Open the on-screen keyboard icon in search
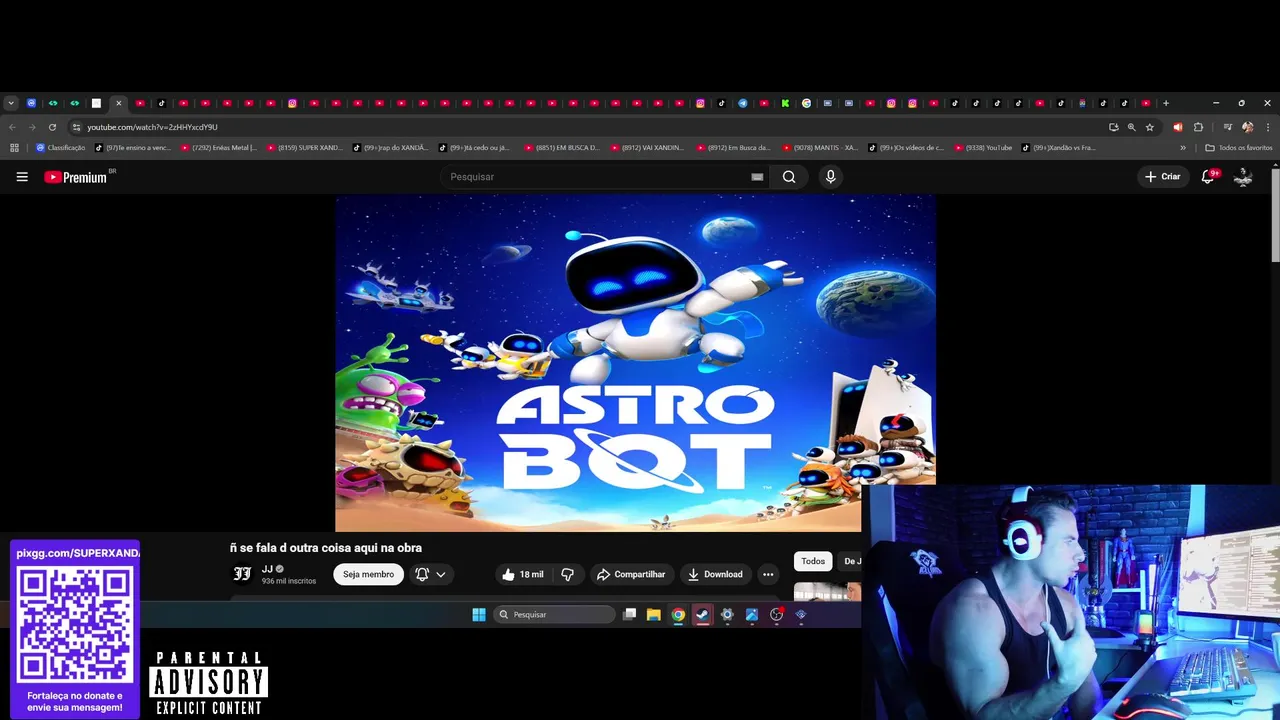This screenshot has height=720, width=1280. pos(757,177)
